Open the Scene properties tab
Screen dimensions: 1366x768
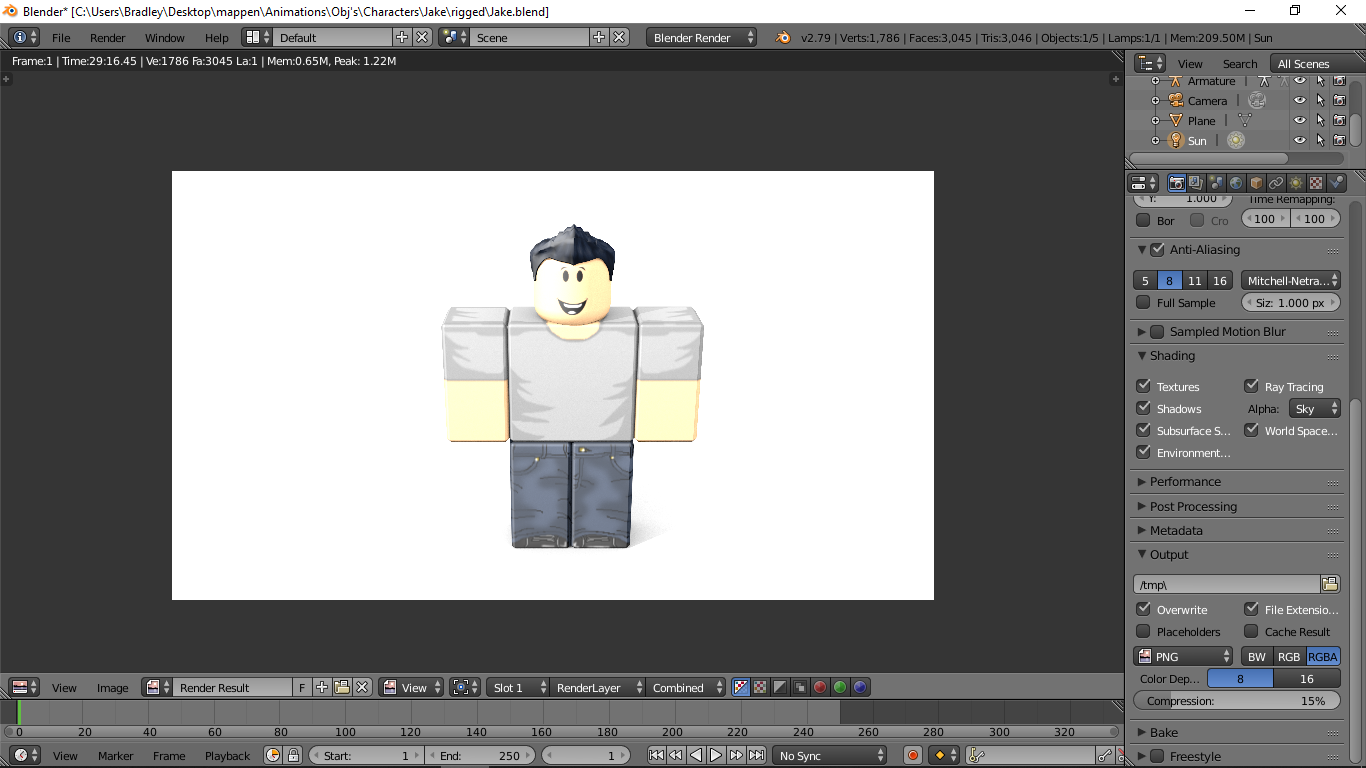(1216, 183)
